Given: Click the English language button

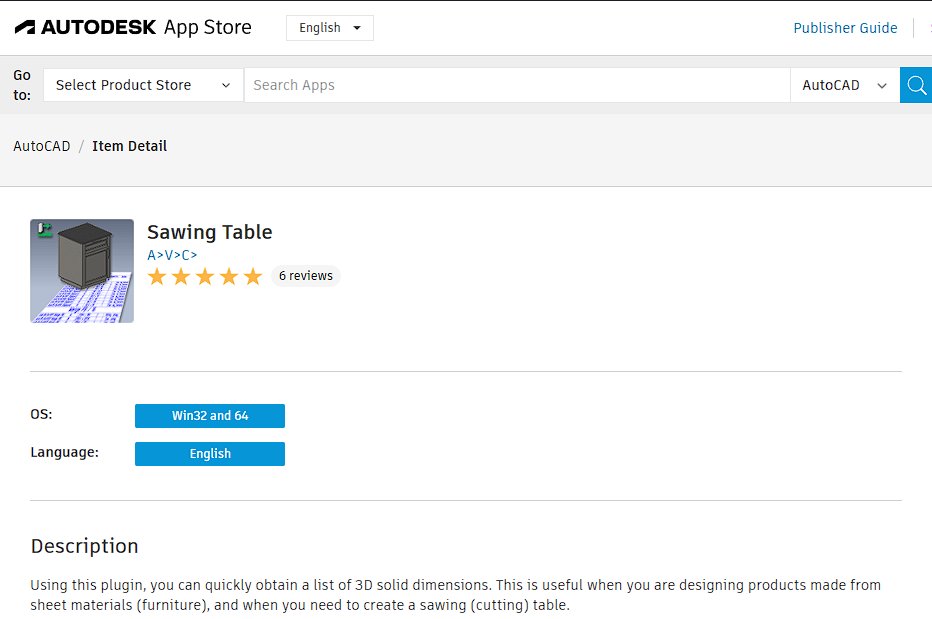Looking at the screenshot, I should point(210,454).
